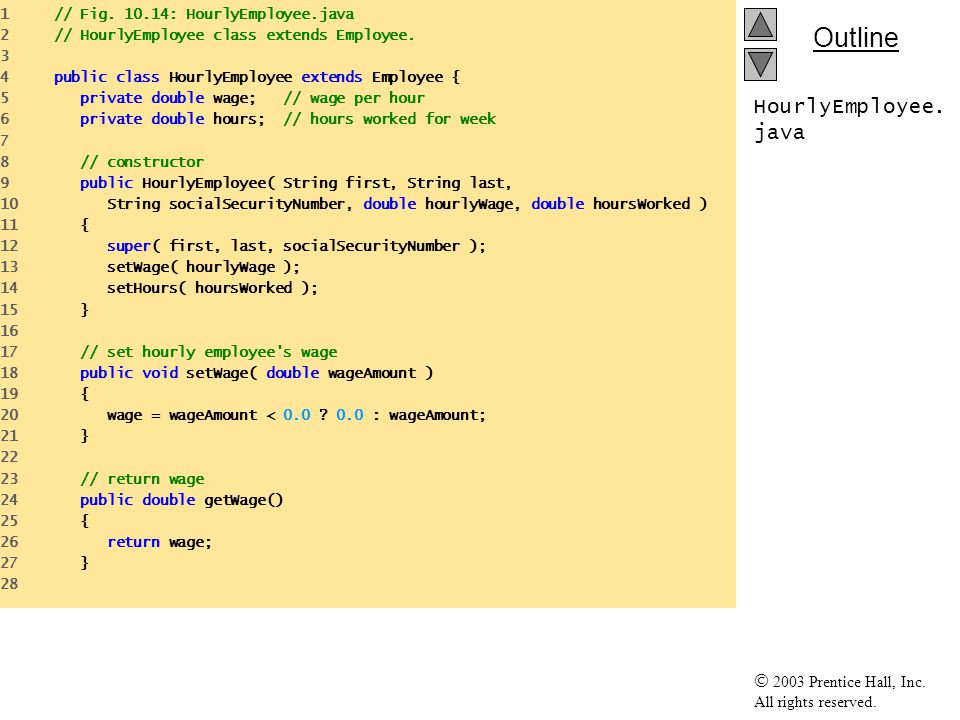The height and width of the screenshot is (720, 960).
Task: Select the HourlyEmployee.java outline label
Action: click(847, 119)
